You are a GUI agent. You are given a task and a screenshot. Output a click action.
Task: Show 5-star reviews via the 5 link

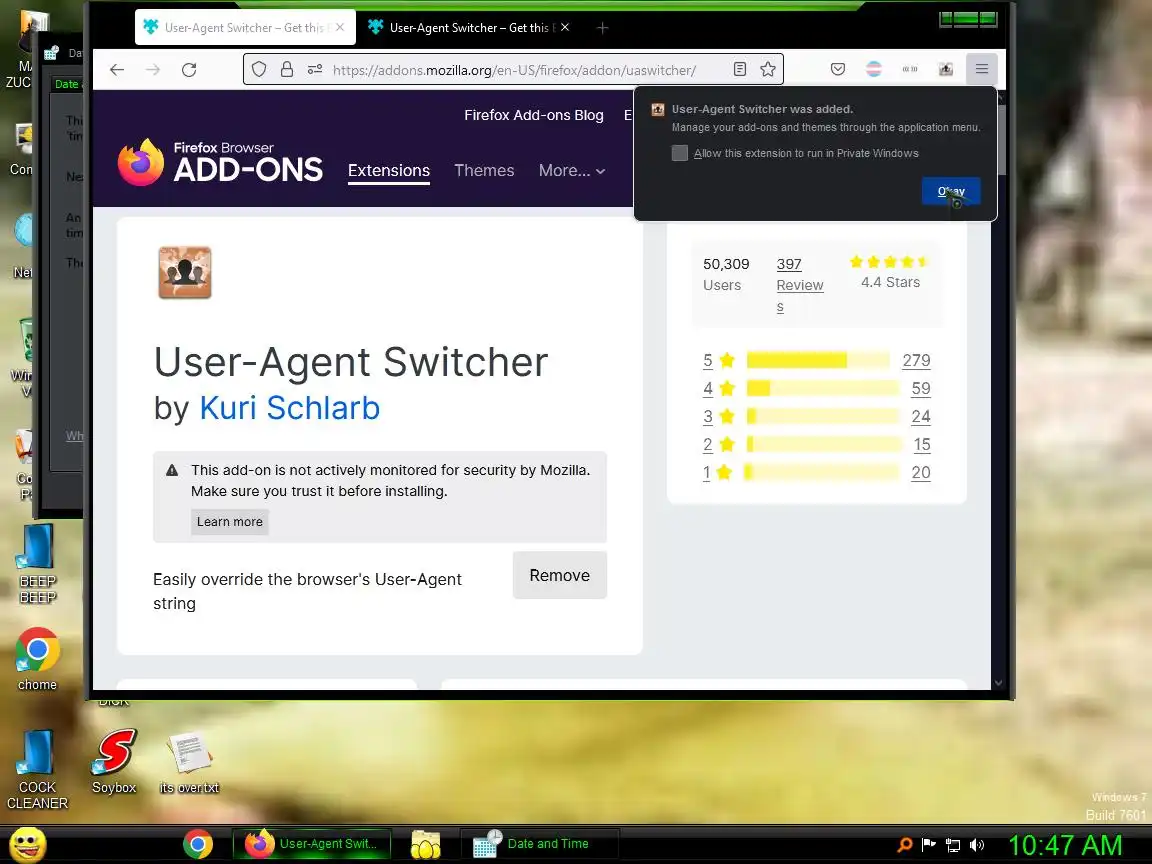(x=708, y=361)
